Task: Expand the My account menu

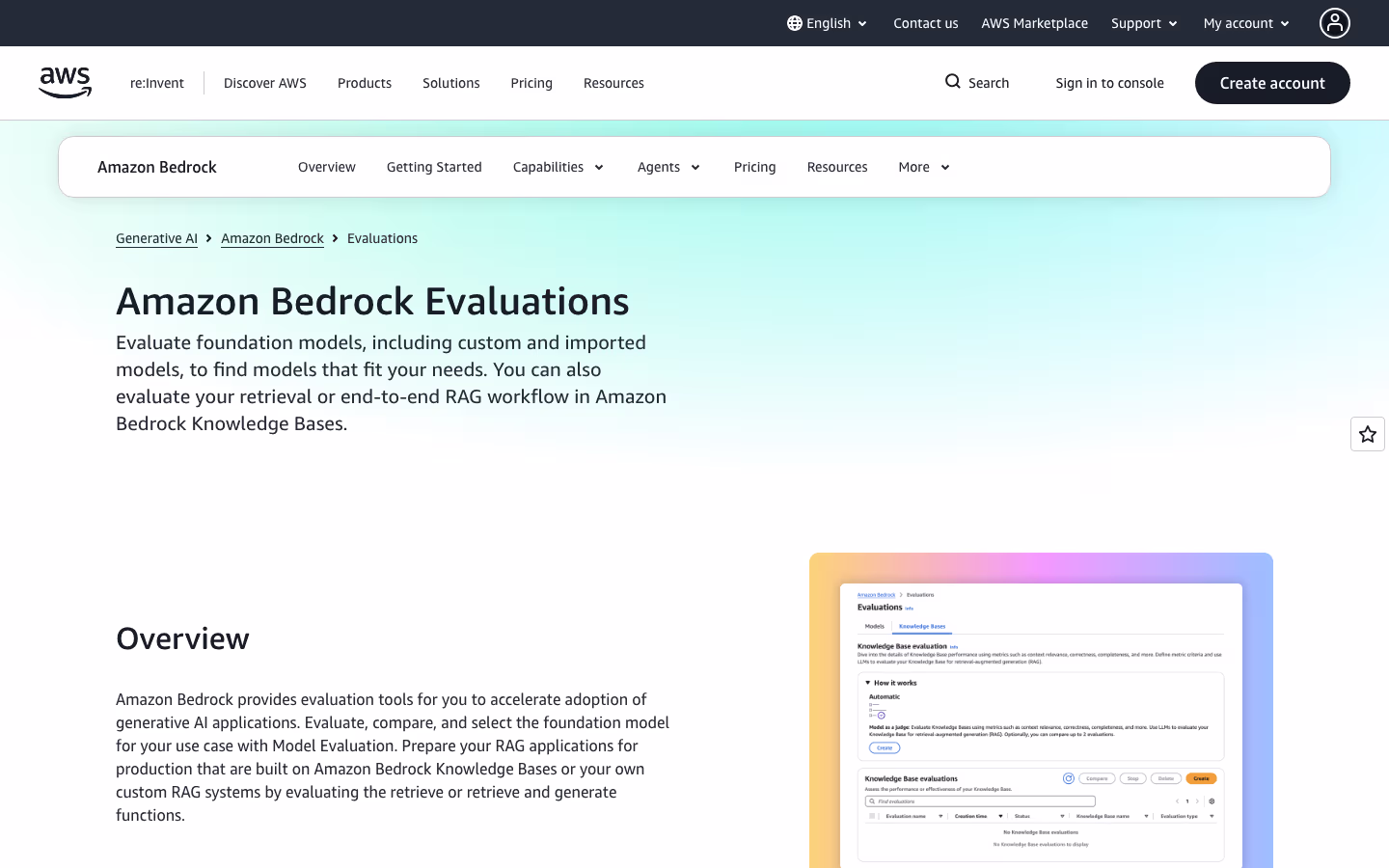Action: (x=1246, y=23)
